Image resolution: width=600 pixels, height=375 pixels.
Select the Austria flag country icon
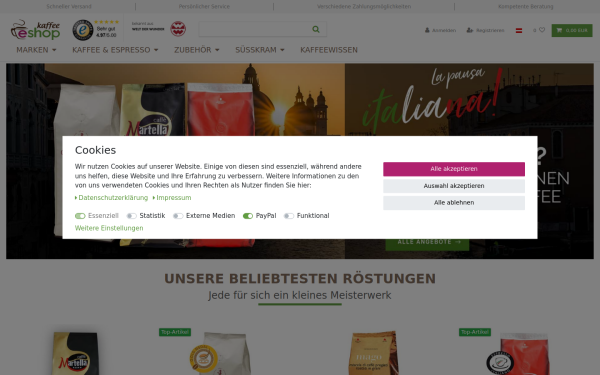pos(519,30)
